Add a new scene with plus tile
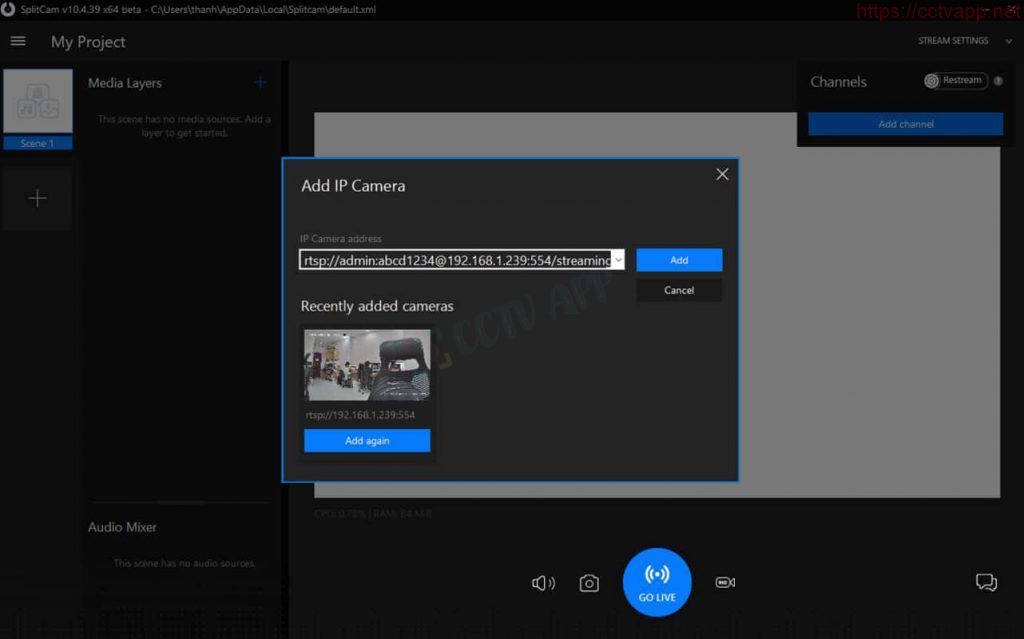The height and width of the screenshot is (639, 1024). 38,199
